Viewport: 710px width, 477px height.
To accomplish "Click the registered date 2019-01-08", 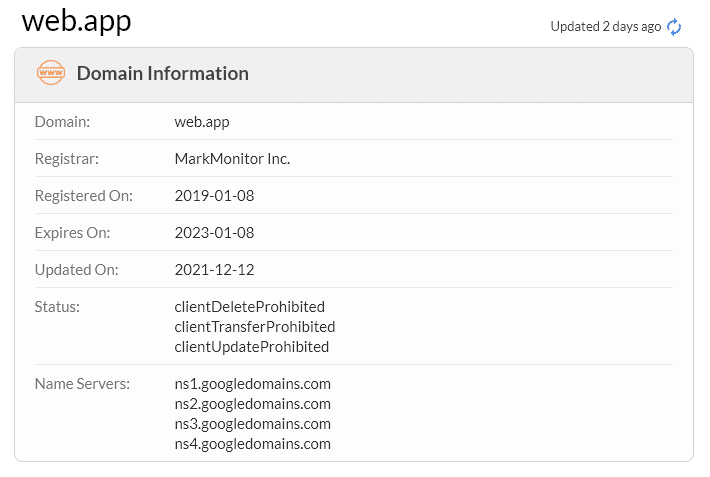I will [x=214, y=196].
